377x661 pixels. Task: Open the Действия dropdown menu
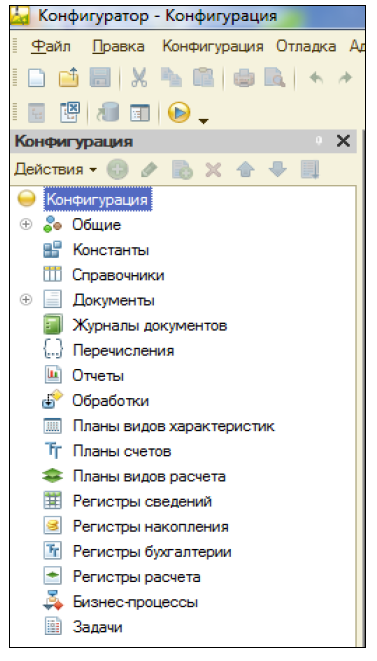55,169
